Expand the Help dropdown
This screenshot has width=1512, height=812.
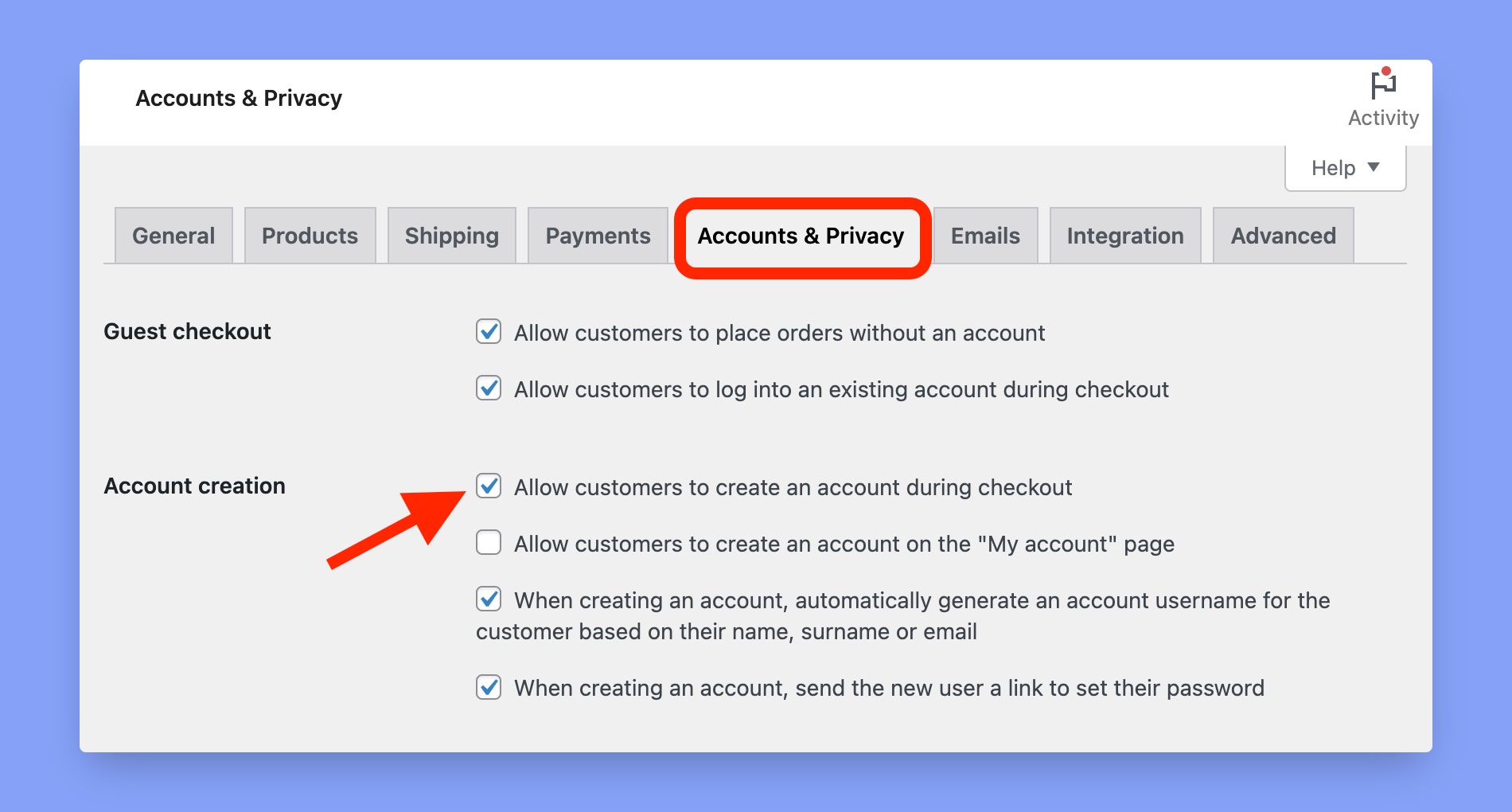(x=1345, y=168)
